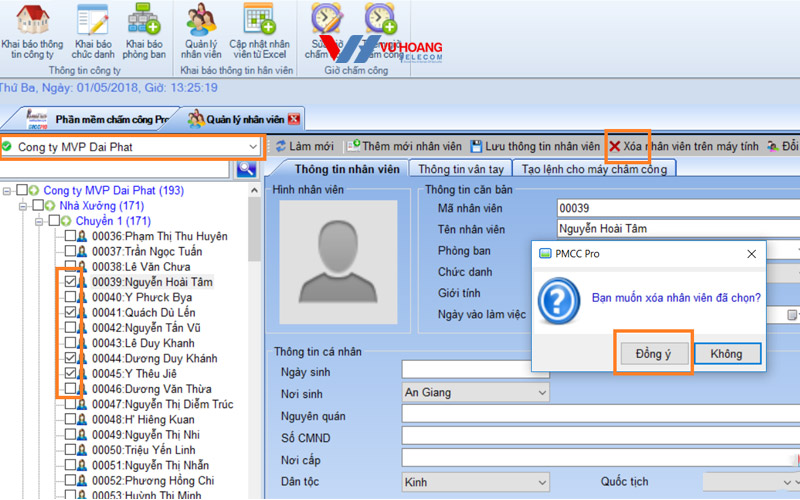Image resolution: width=800 pixels, height=500 pixels.
Task: Uncheck employee 00039 Nguyễn Hoài Tâm
Action: click(x=70, y=283)
